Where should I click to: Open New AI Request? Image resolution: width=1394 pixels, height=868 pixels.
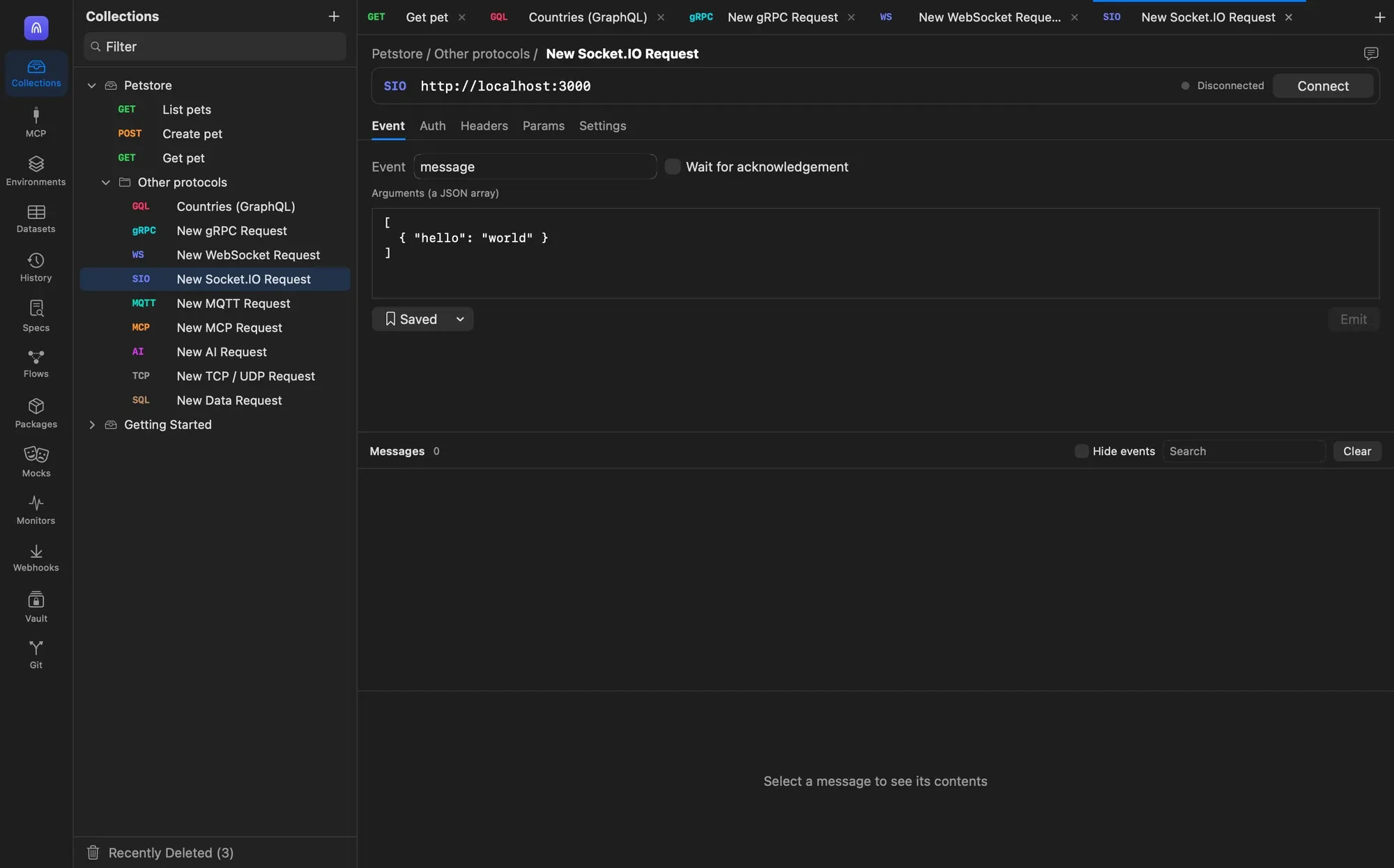(215, 352)
